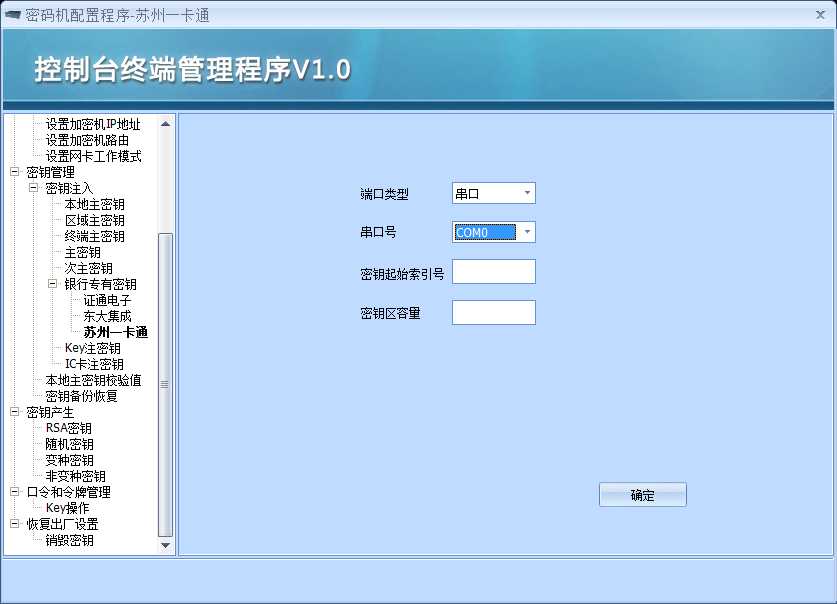837x604 pixels.
Task: Select 设置网卡工作模式 in the tree
Action: 93,156
